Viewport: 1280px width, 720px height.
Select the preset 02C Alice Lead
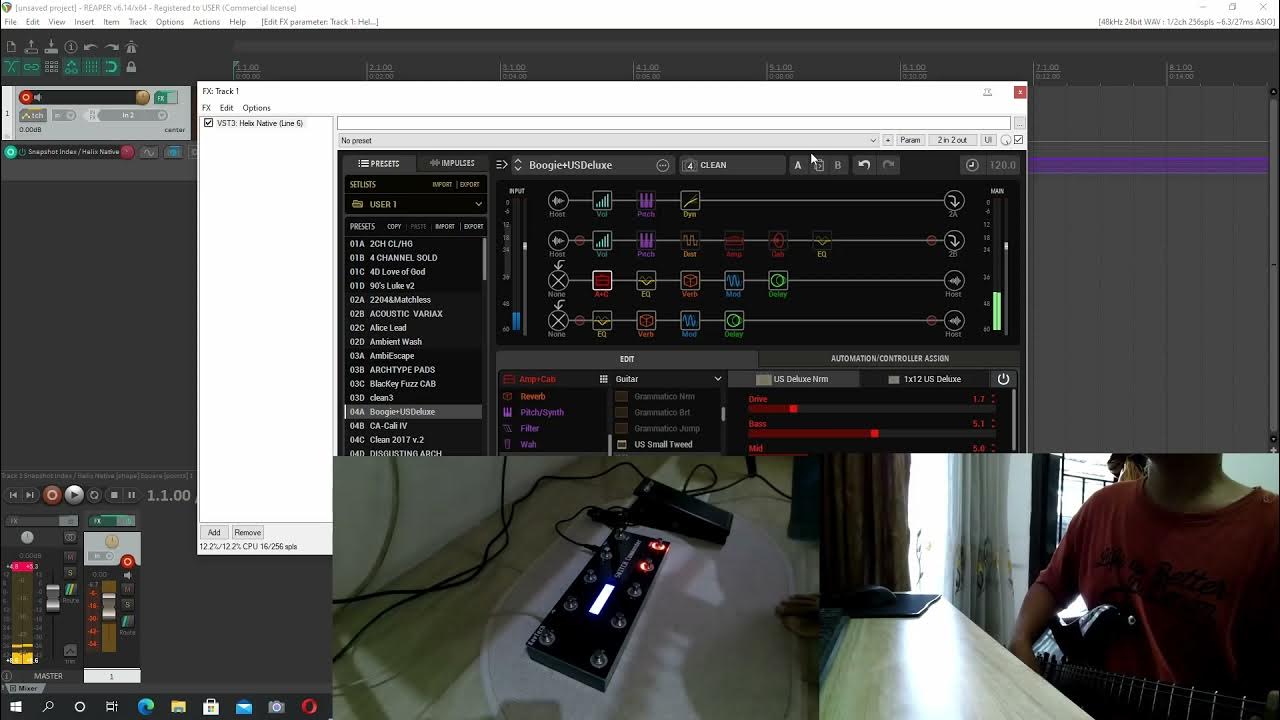point(415,327)
